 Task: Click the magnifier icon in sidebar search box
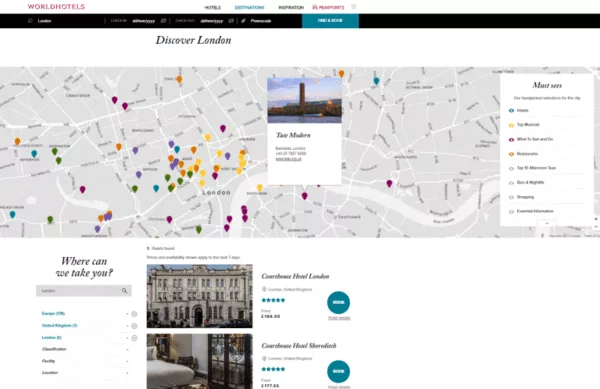coord(125,291)
